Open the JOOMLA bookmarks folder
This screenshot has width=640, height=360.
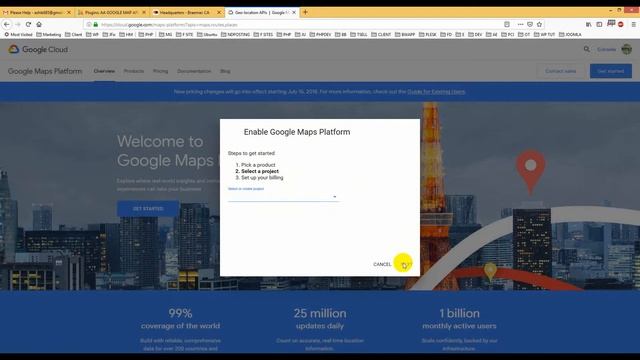click(570, 35)
